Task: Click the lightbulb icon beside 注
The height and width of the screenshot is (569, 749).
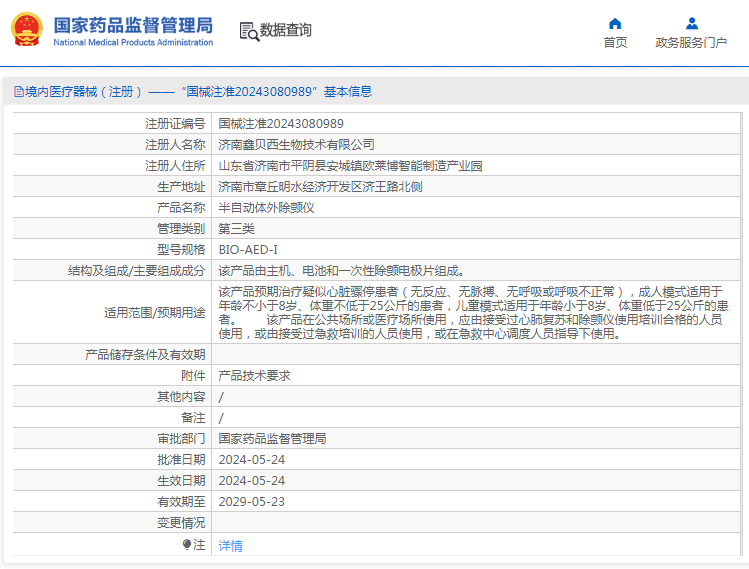Action: pos(187,544)
